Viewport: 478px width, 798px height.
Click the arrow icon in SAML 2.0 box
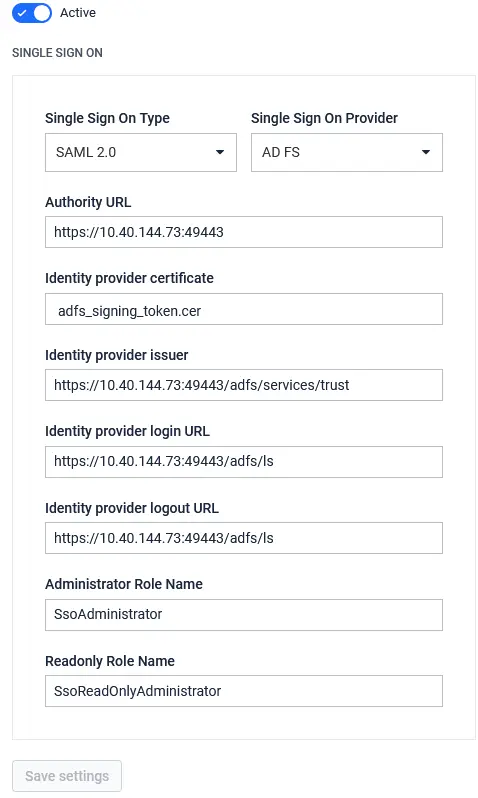(x=220, y=152)
